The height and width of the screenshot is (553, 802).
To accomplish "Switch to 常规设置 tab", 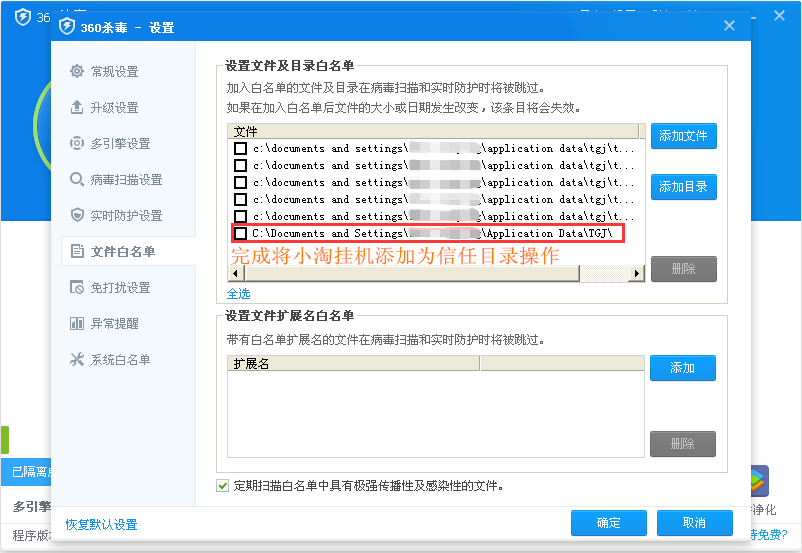I will [115, 72].
